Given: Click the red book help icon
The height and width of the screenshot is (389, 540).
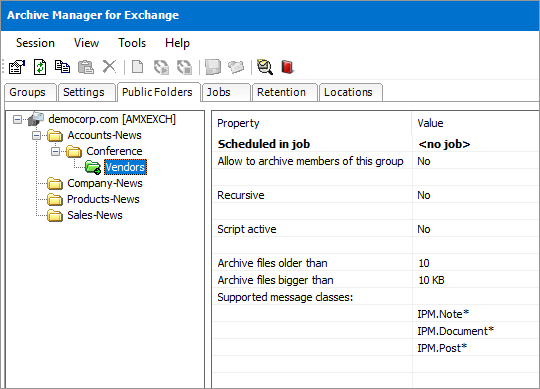Looking at the screenshot, I should click(287, 67).
